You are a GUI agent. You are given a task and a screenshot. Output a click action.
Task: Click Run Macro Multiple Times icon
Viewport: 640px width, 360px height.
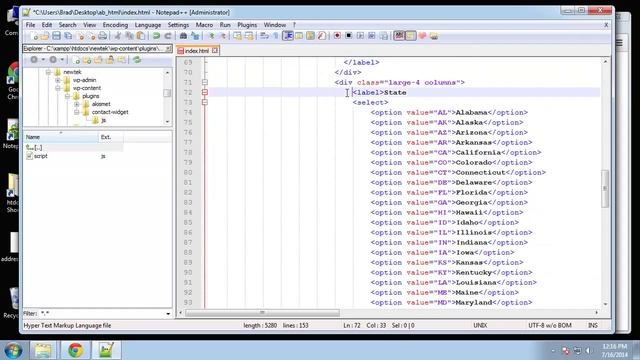tap(372, 36)
